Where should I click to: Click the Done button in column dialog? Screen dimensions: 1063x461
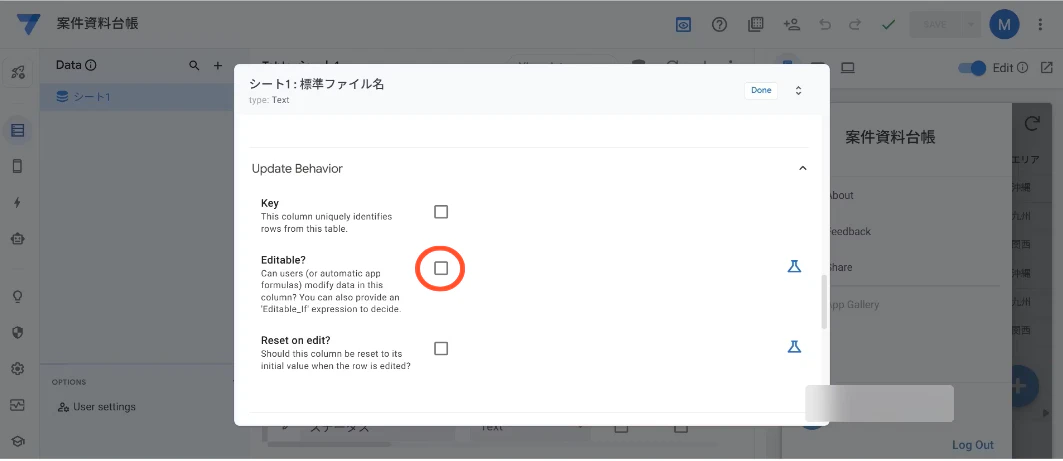click(x=761, y=90)
